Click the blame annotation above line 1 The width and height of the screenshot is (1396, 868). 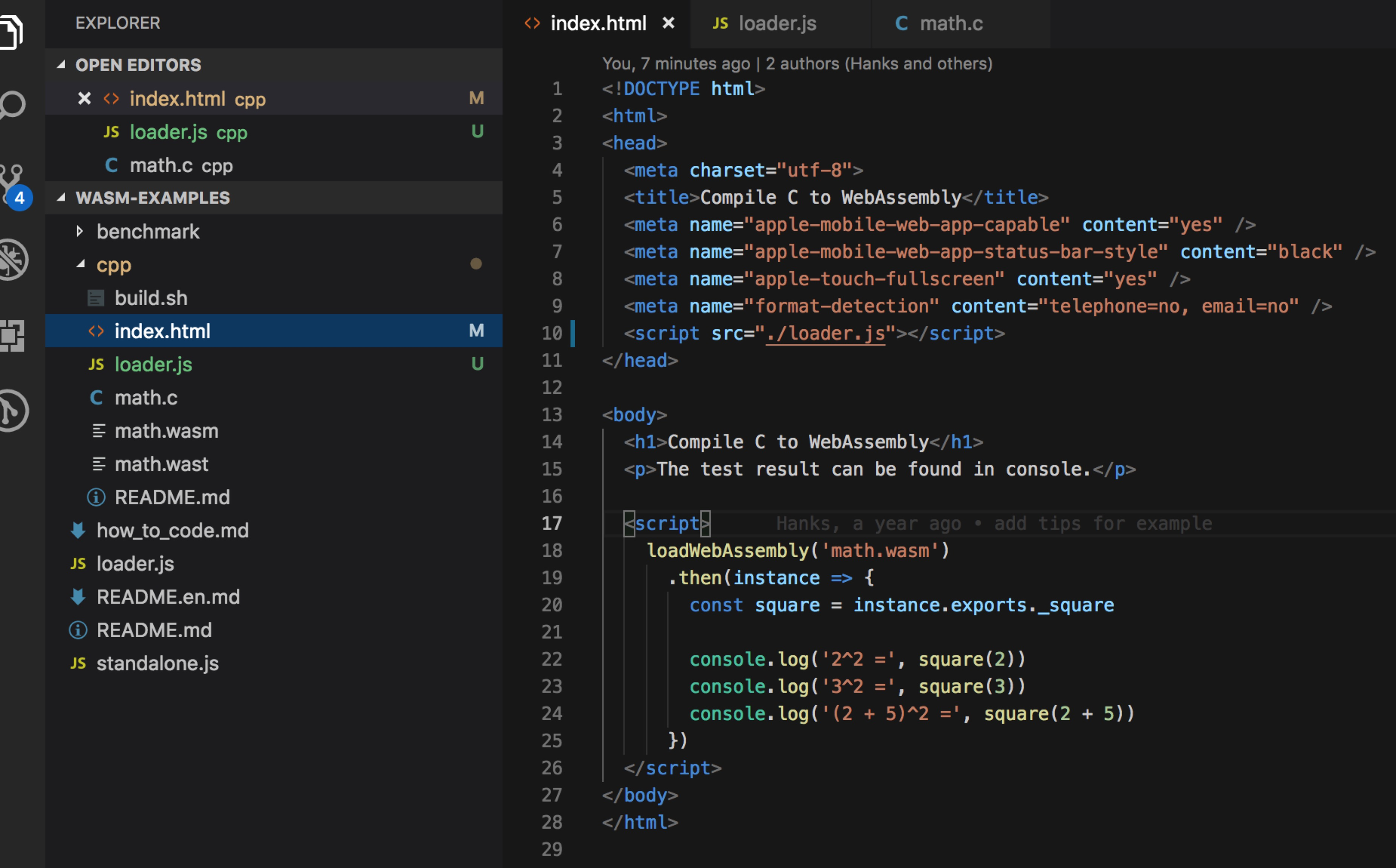coord(797,64)
